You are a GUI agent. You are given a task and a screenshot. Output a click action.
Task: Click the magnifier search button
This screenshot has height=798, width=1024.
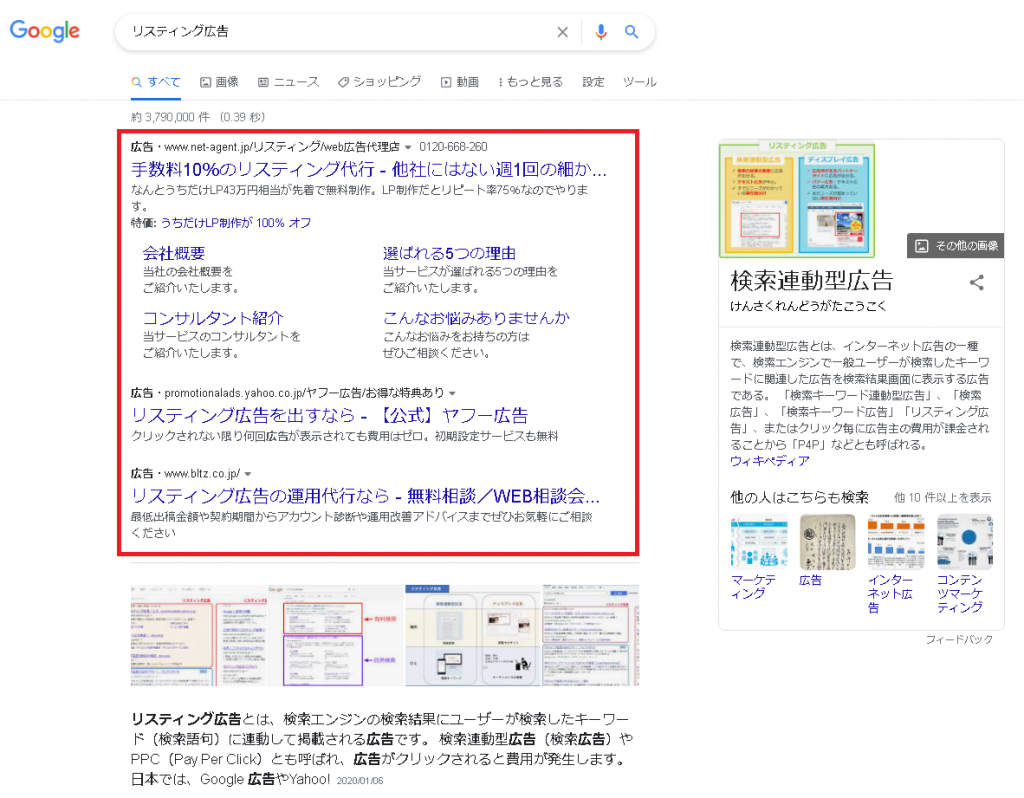(x=632, y=31)
